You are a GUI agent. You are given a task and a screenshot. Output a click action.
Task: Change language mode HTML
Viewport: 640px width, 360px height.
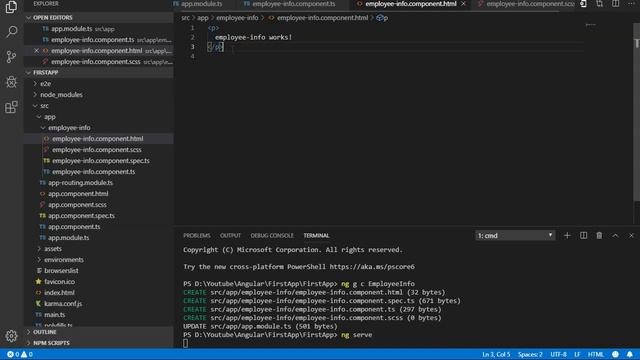pyautogui.click(x=596, y=354)
